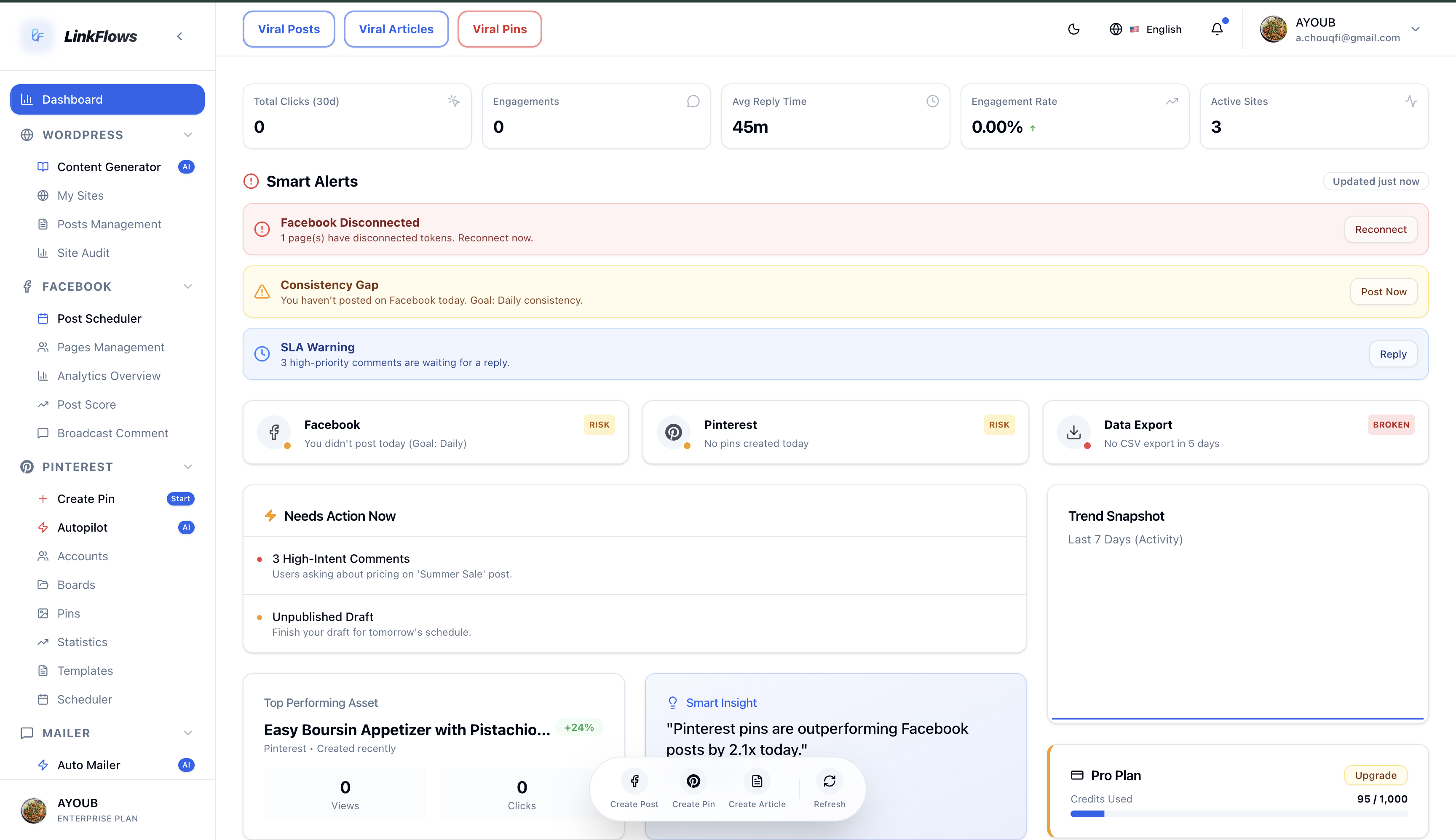
Task: Click the Active Sites stat card
Action: [1314, 116]
